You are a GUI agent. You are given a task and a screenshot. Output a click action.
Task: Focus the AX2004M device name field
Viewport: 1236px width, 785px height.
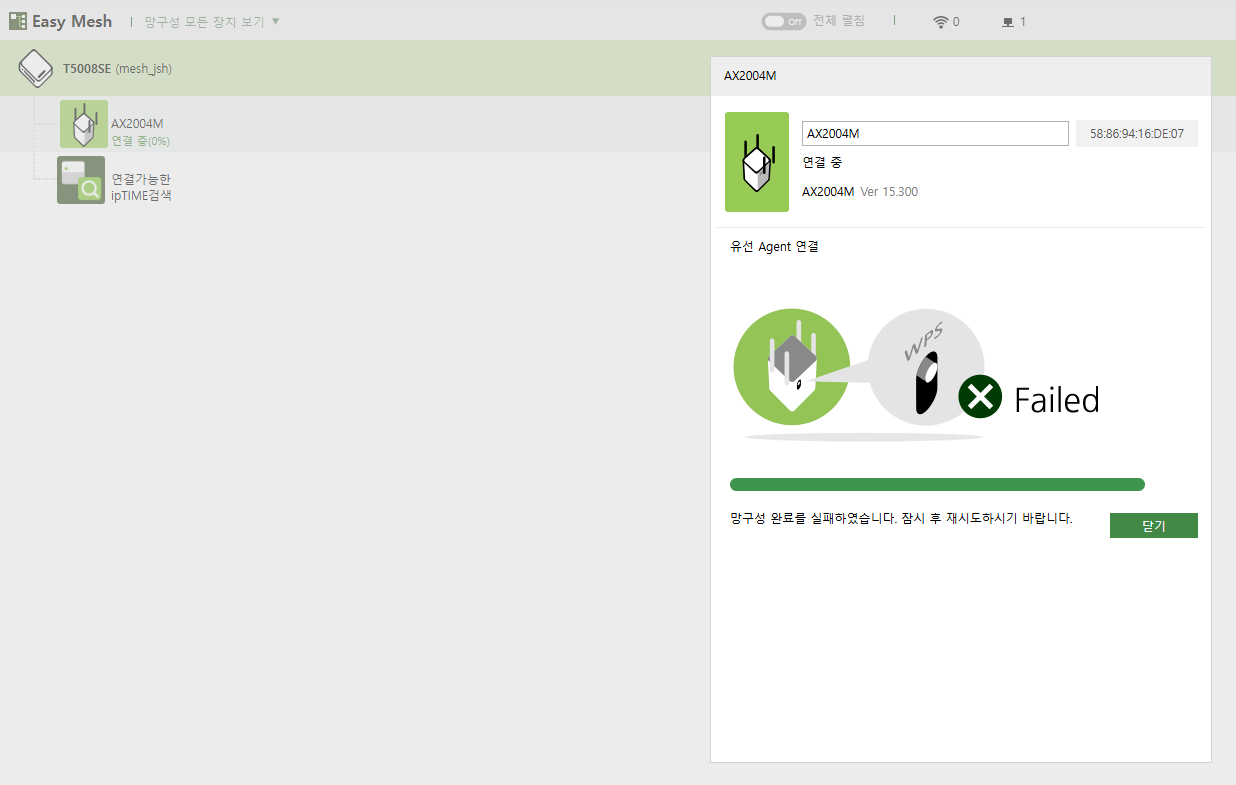(x=935, y=134)
